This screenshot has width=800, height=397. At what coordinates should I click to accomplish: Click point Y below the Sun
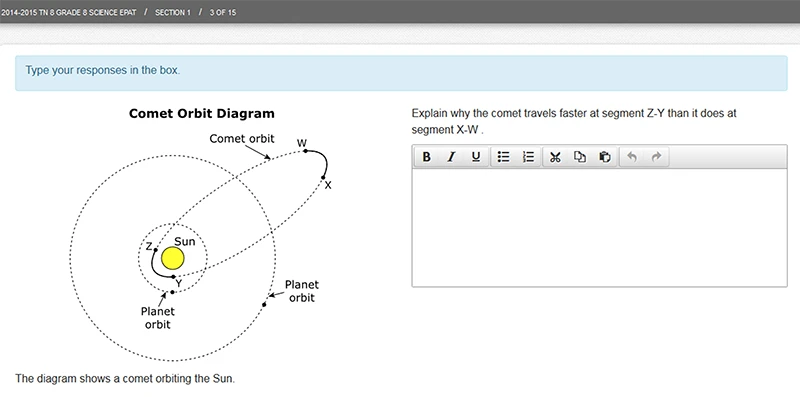coord(173,277)
